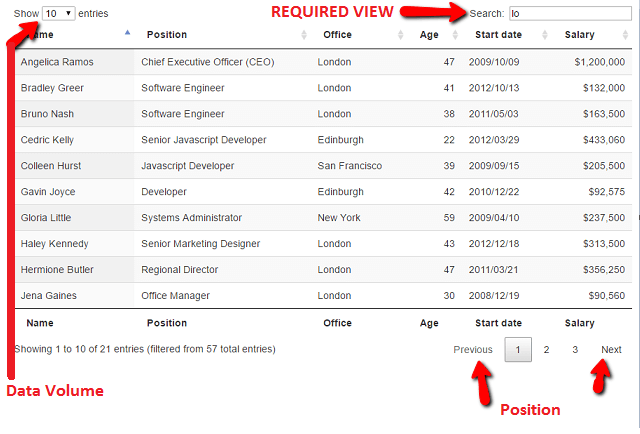Click the Position column sort icon
640x434 pixels.
(x=304, y=35)
